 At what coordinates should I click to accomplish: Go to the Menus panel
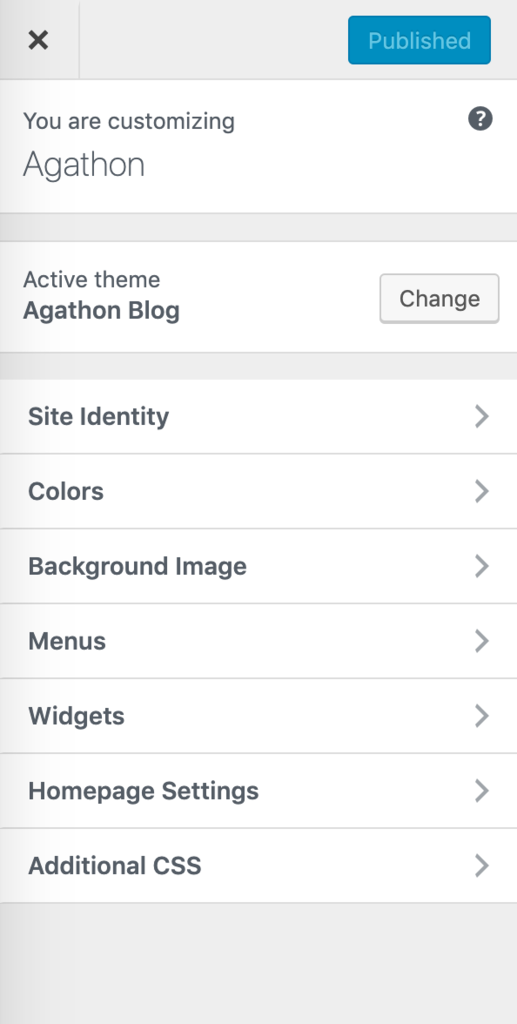(258, 641)
